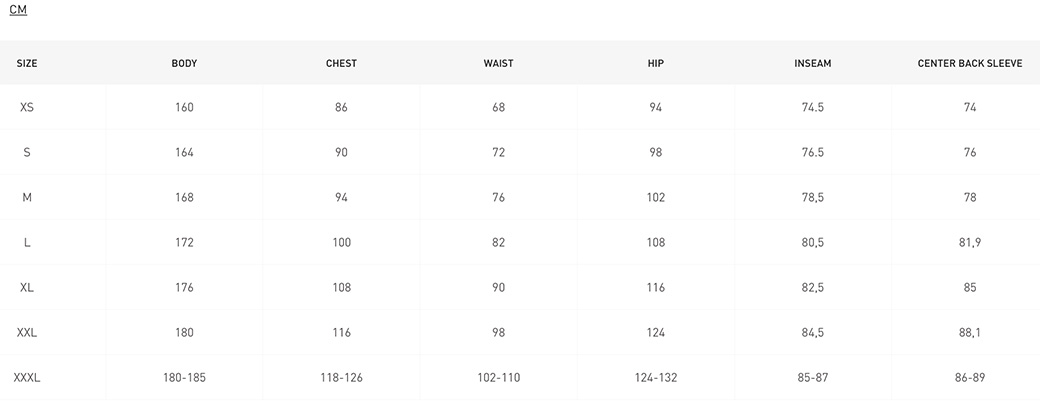The image size is (1040, 411).
Task: Click the INSEAM column header
Action: tap(812, 64)
